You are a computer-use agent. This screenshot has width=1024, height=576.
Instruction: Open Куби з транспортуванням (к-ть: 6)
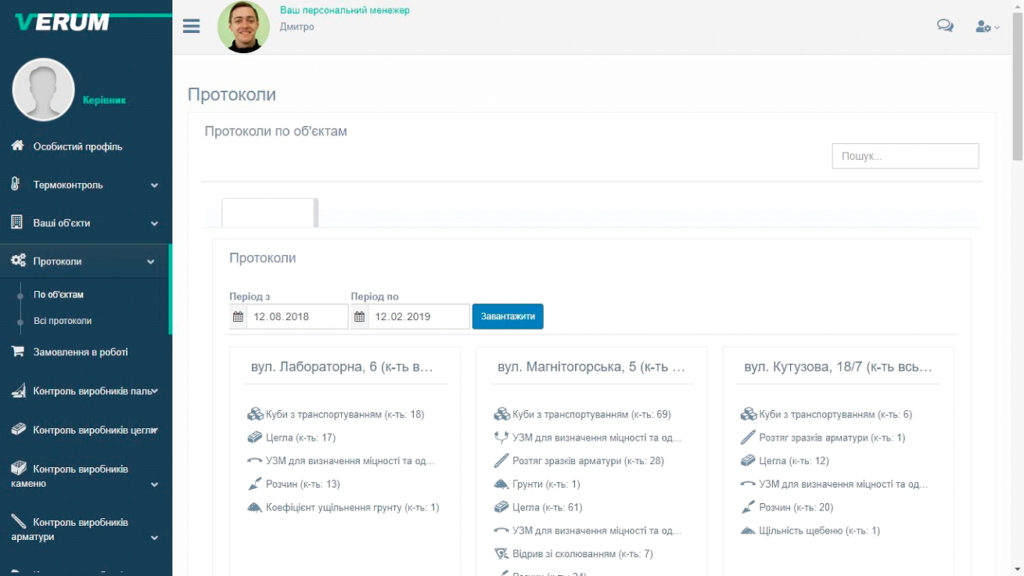coord(835,414)
